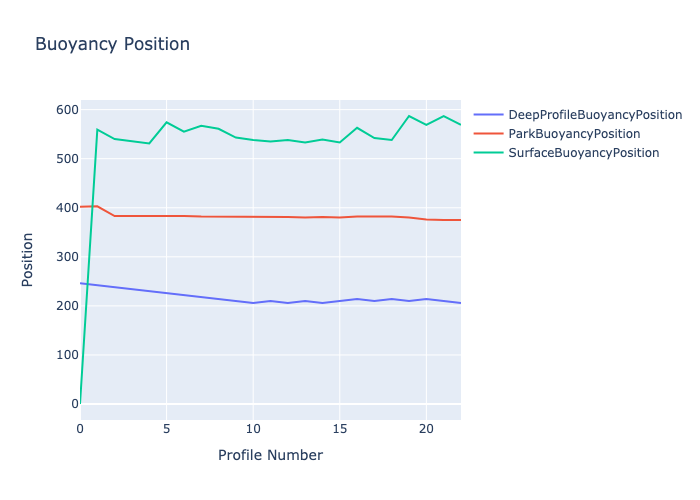Select the "Buoyancy Position" chart title
This screenshot has height=500, width=700.
pos(112,44)
